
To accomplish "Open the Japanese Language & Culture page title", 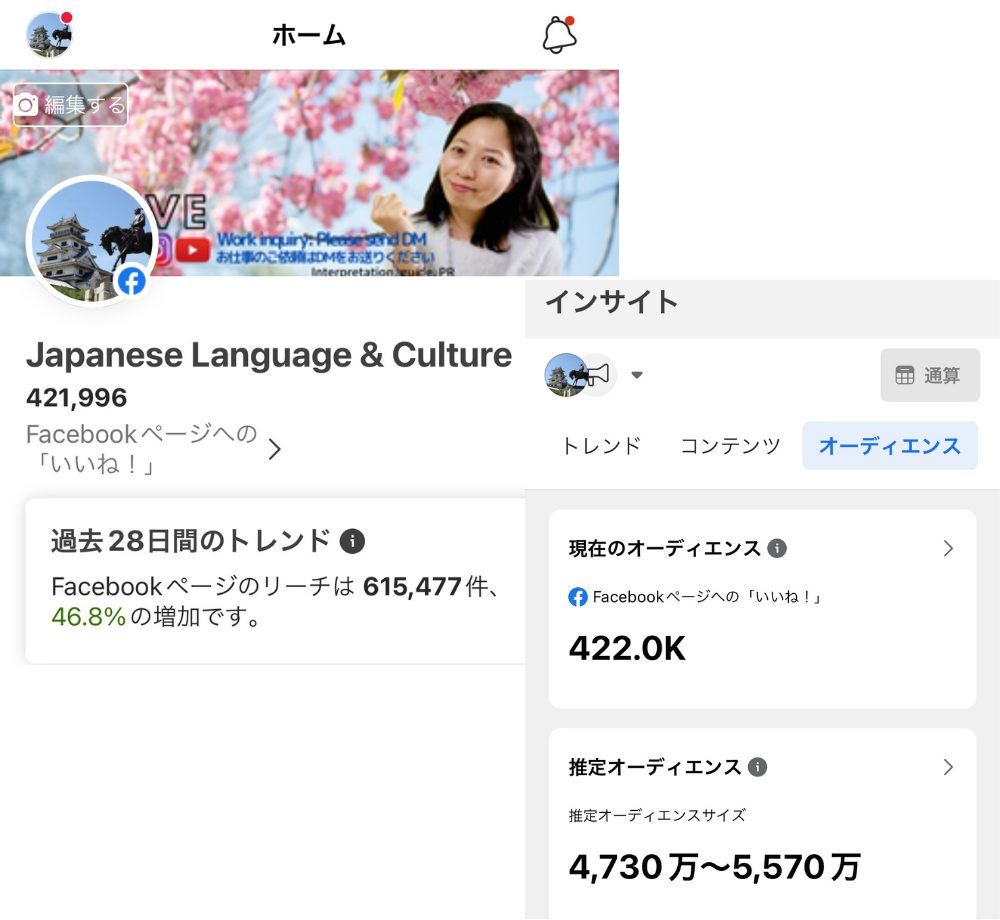I will coord(268,355).
